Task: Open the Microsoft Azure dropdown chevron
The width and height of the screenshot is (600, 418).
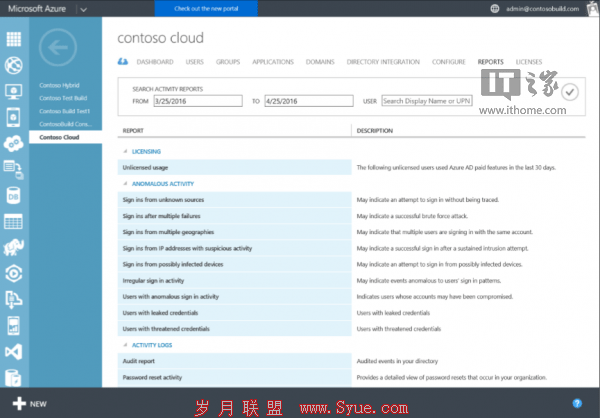Action: [83, 9]
